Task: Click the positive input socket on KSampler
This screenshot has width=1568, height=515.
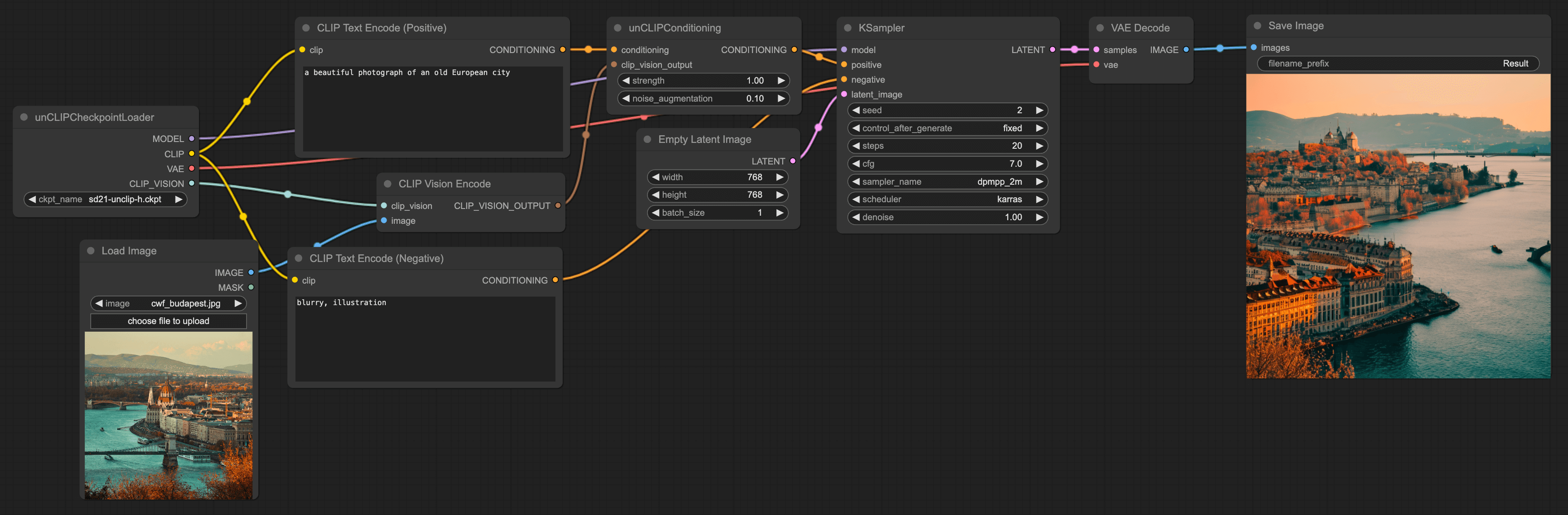Action: (844, 65)
